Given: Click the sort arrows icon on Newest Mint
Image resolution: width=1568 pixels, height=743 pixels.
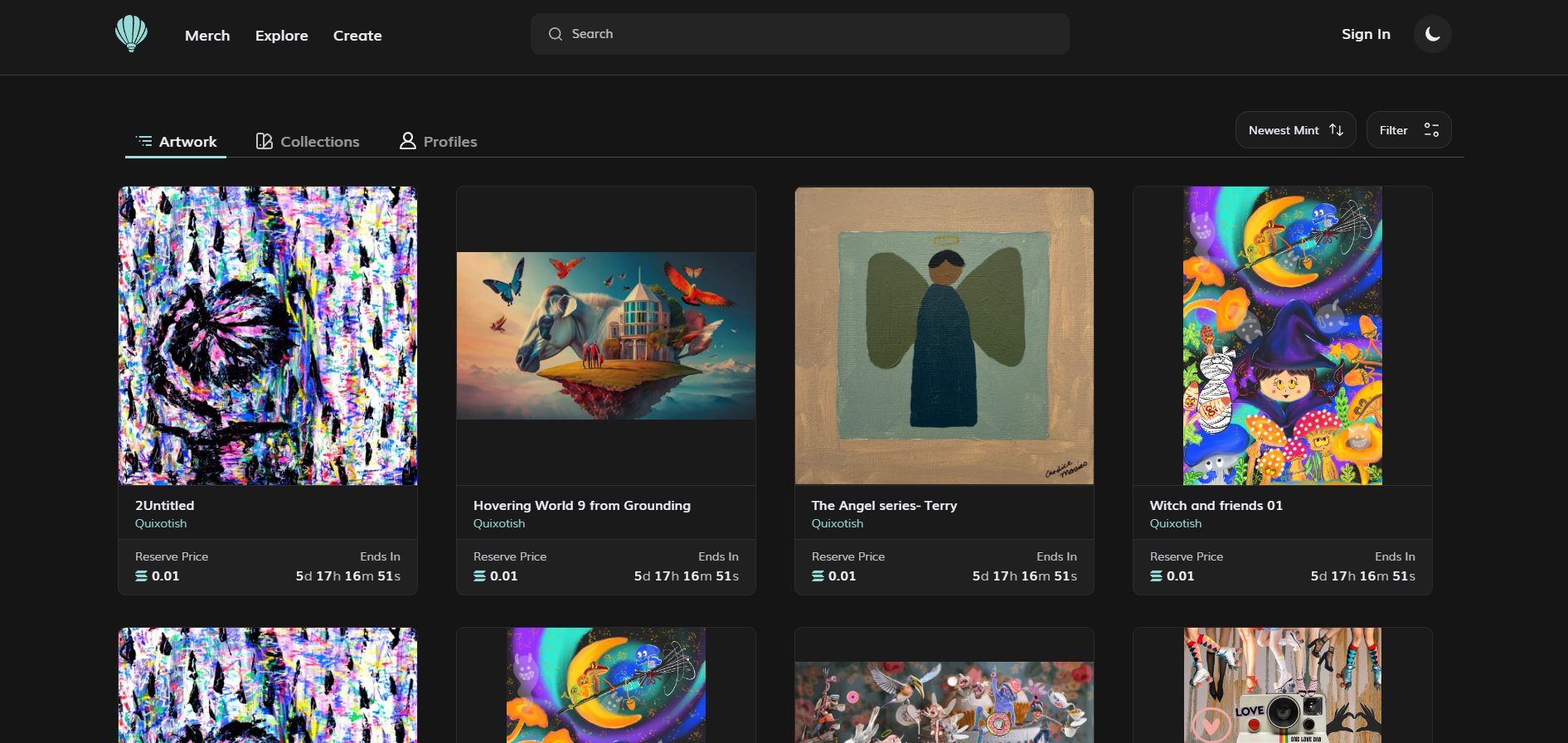Looking at the screenshot, I should 1336,130.
